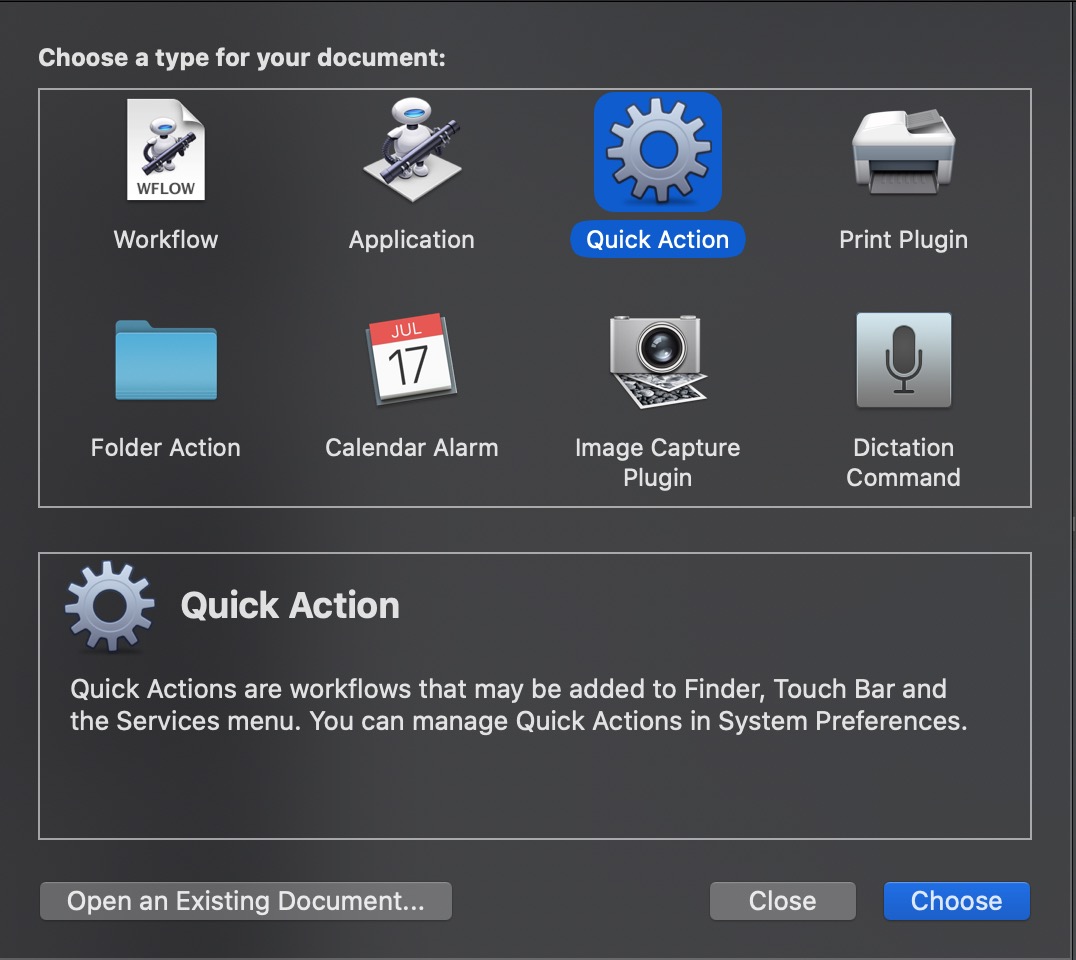
Task: Click the Open an Existing Document button
Action: pos(246,901)
